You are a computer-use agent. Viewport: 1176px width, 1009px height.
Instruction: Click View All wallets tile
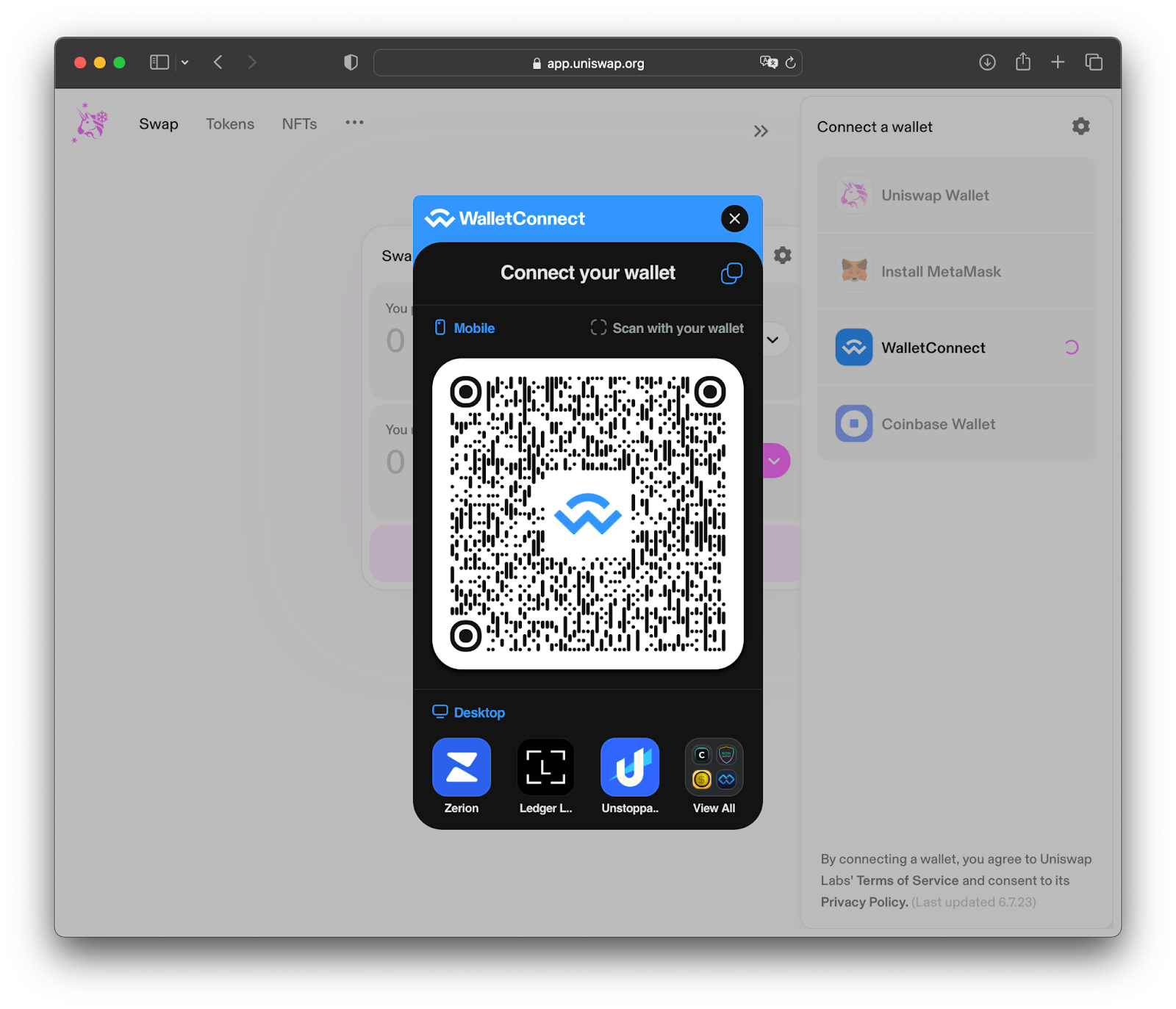tap(714, 776)
